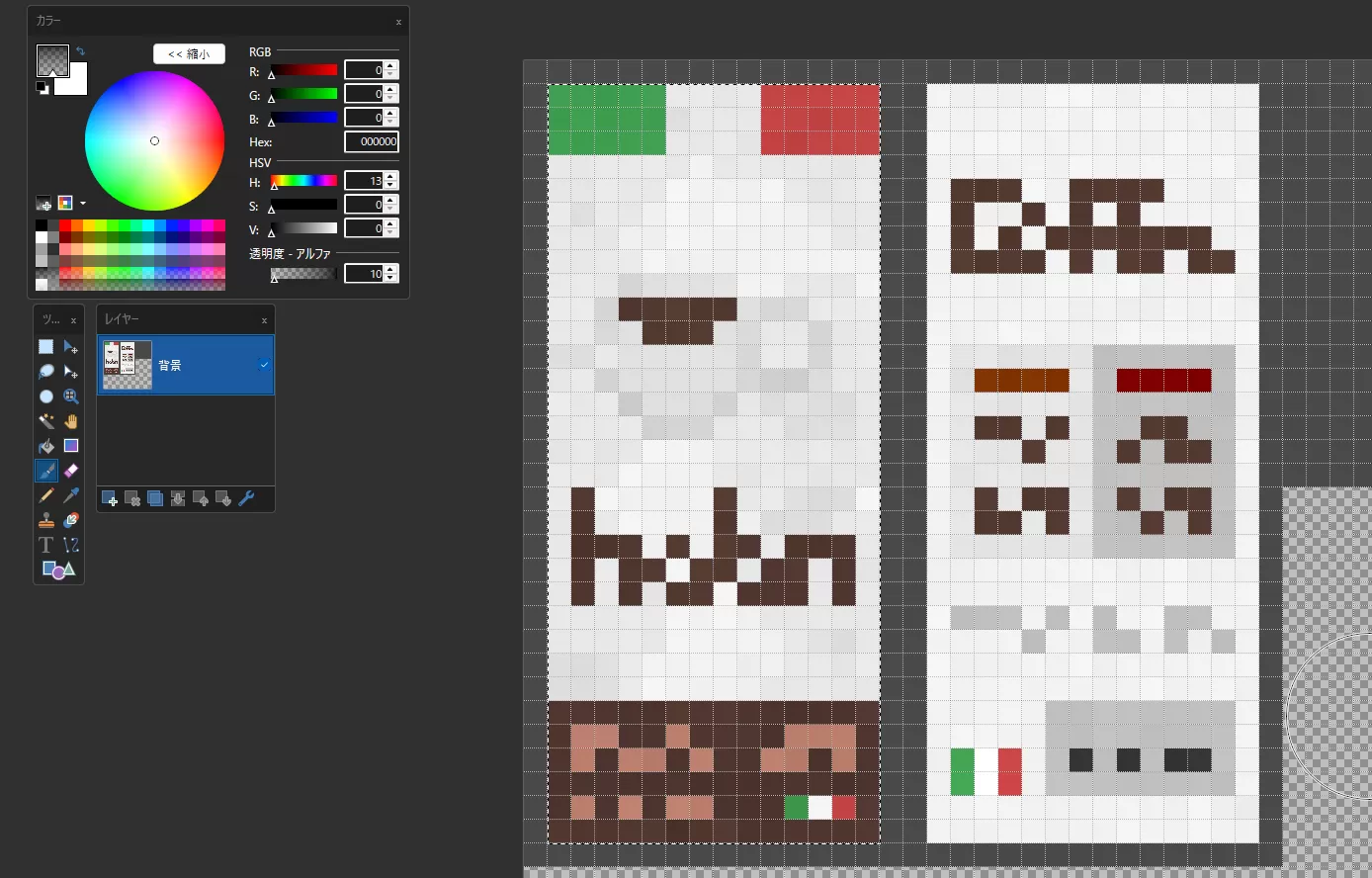1372x878 pixels.
Task: Click the Hue slider in HSV section
Action: pyautogui.click(x=303, y=181)
